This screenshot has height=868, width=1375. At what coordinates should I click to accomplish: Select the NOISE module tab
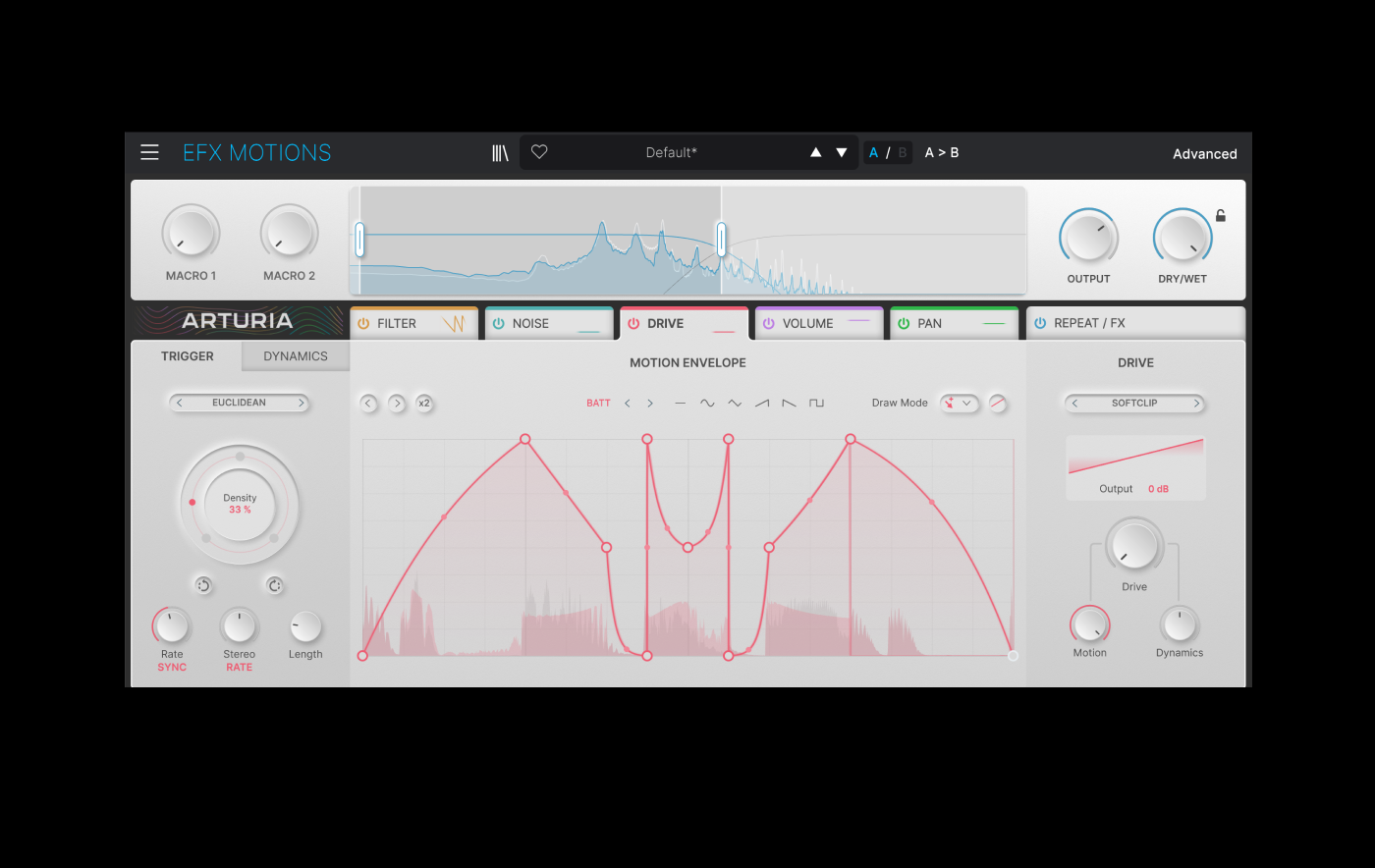549,323
